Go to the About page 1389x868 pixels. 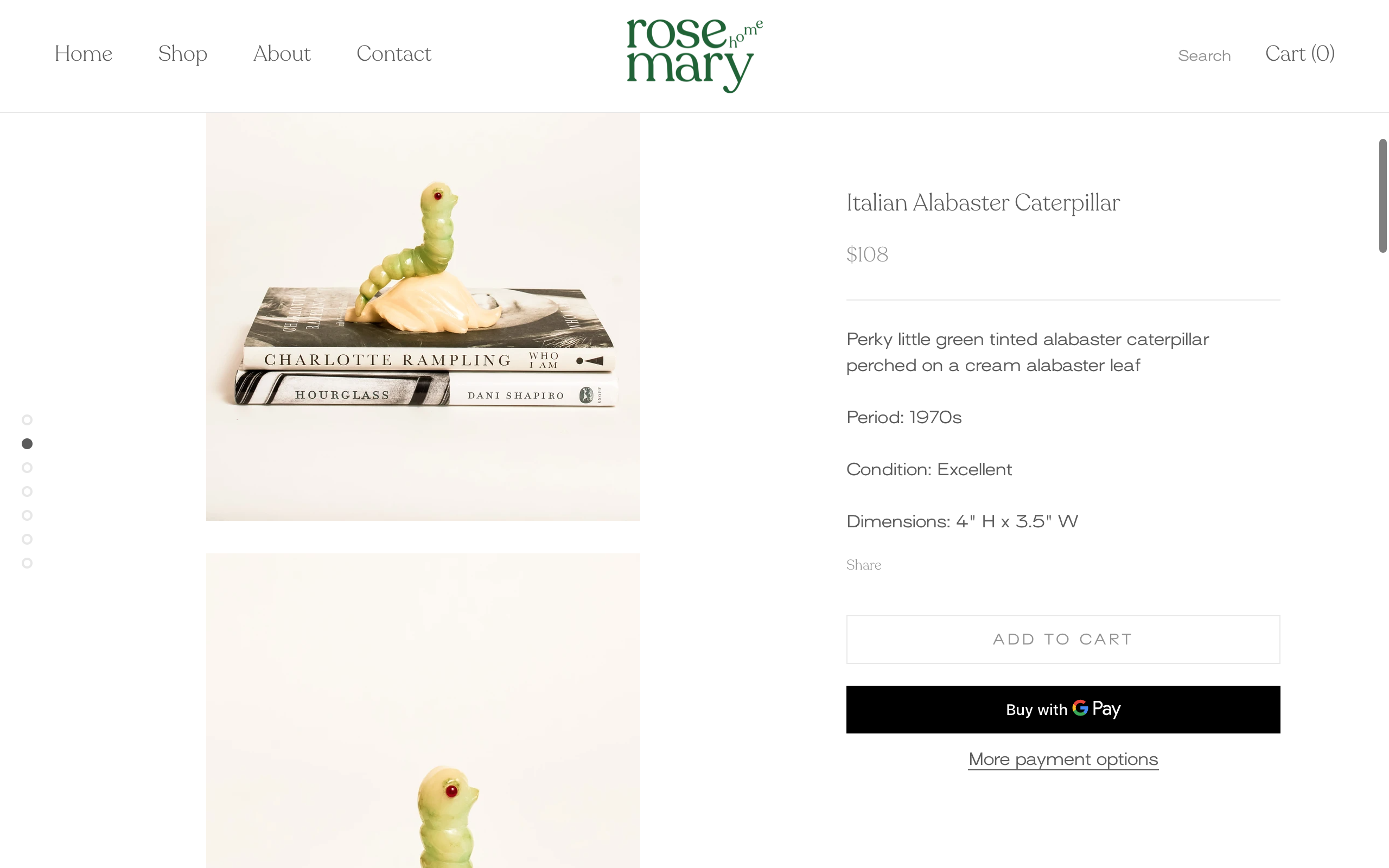tap(282, 53)
